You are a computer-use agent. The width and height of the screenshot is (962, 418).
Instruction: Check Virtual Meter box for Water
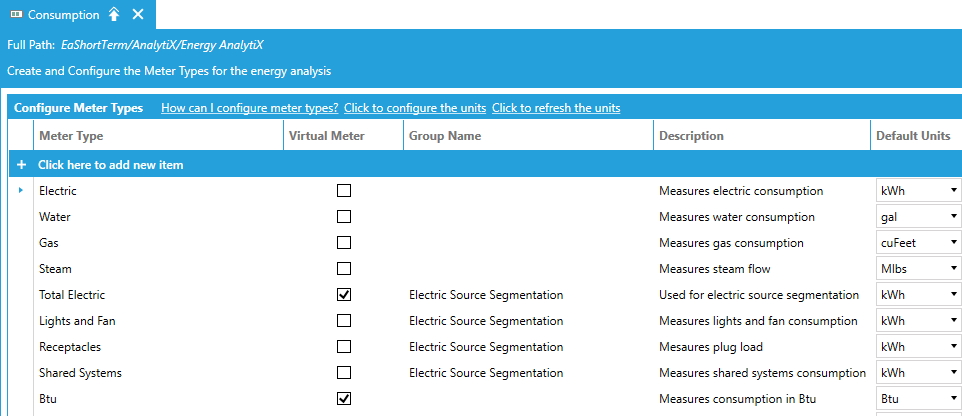point(344,216)
